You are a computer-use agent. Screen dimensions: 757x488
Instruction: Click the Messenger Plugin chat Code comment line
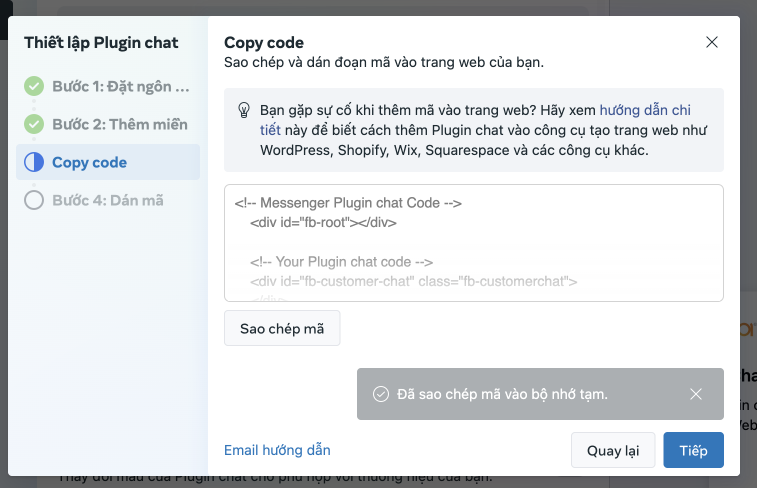click(x=348, y=203)
